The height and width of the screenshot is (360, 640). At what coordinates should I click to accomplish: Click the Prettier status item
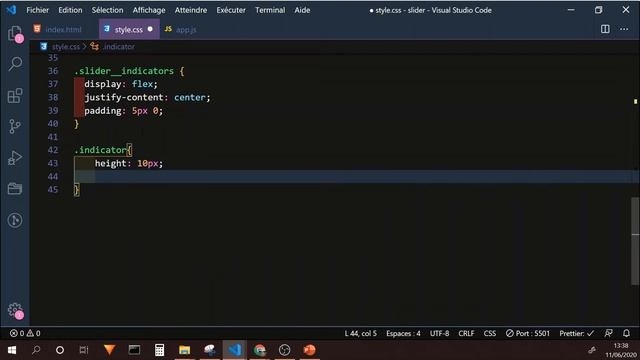[576, 333]
